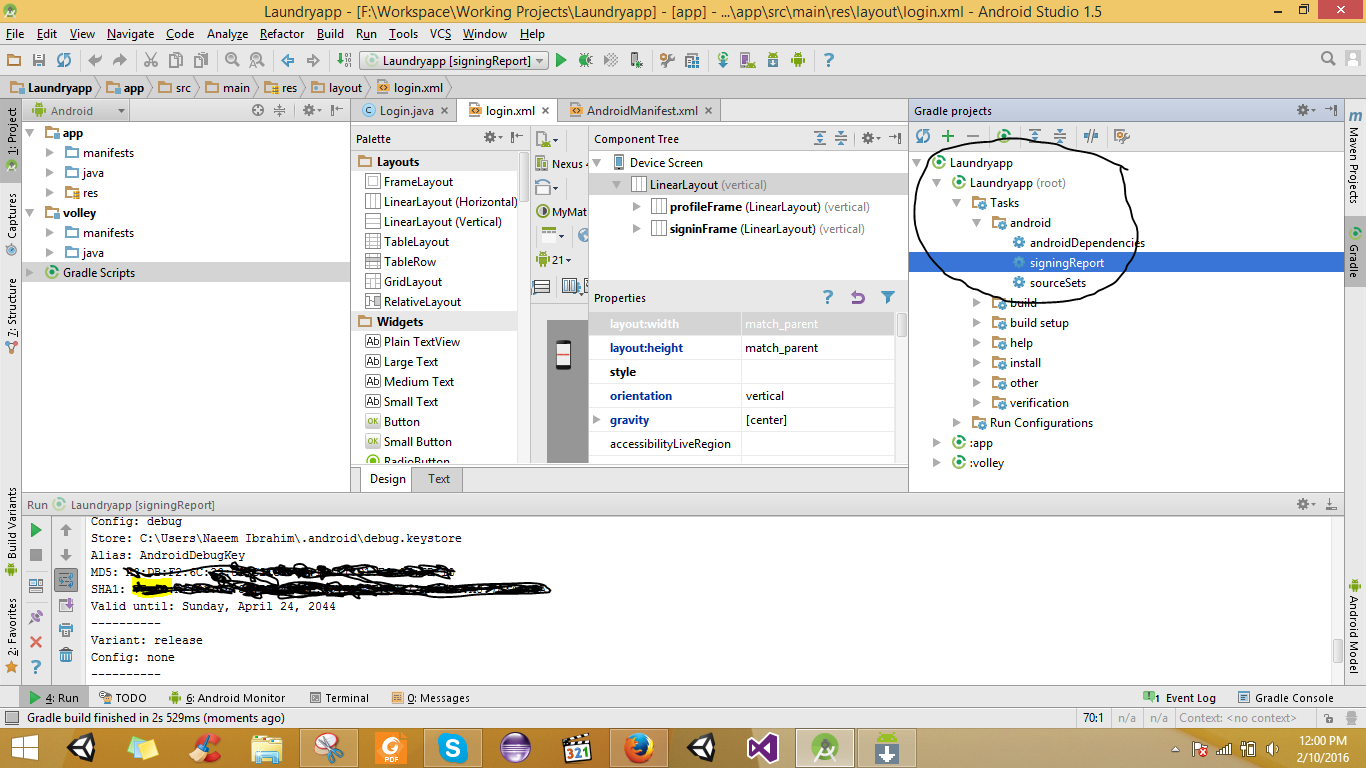The image size is (1366, 768).
Task: Toggle tool window bars via bottom-left corner square
Action: [x=11, y=718]
